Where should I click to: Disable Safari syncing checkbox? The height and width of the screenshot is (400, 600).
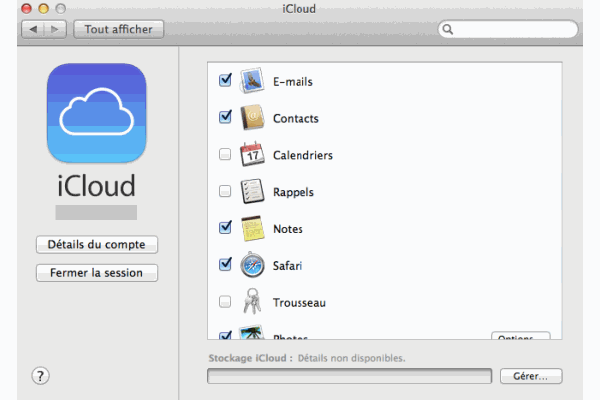(225, 264)
